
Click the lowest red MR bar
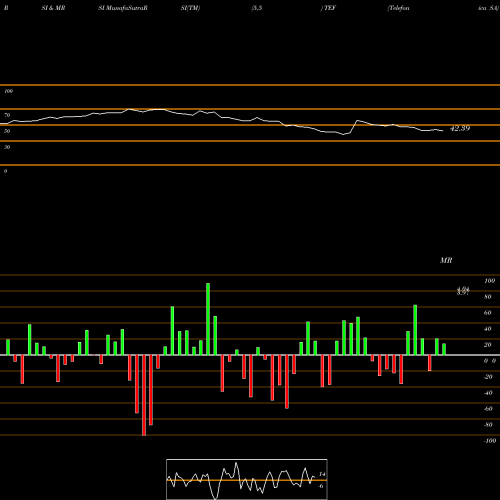(144, 395)
